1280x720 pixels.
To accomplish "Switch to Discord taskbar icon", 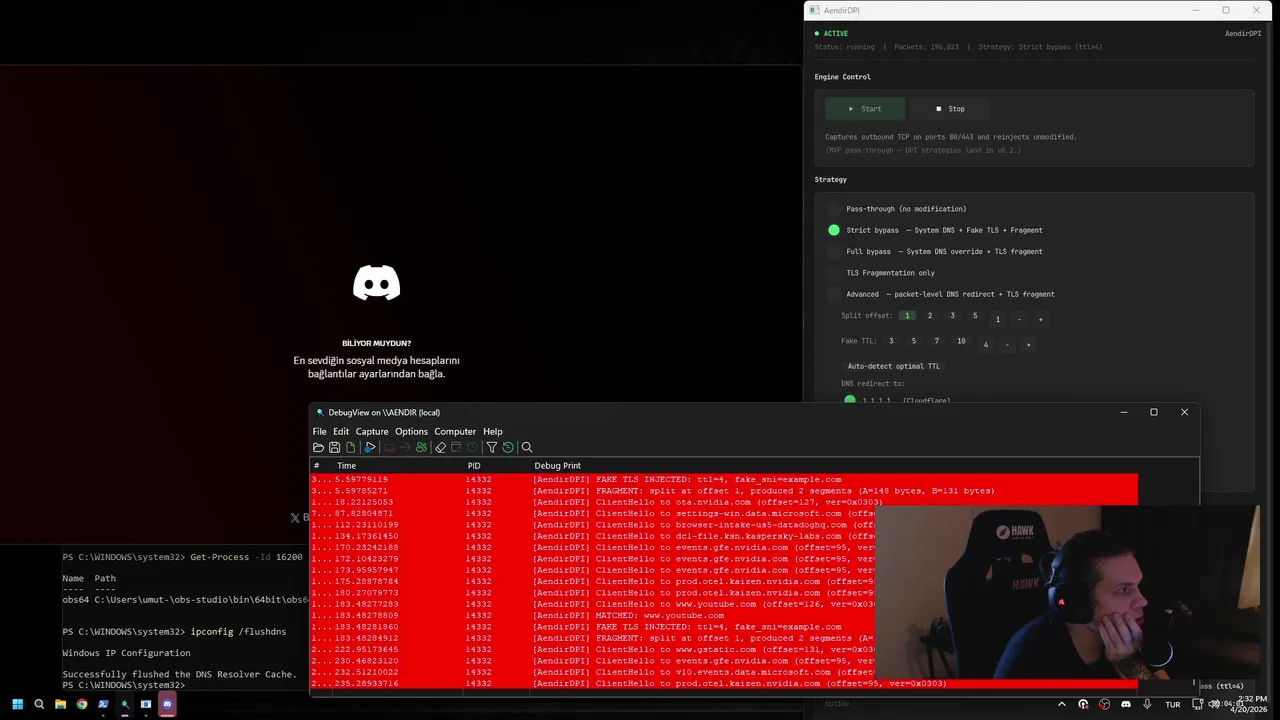I will point(167,704).
